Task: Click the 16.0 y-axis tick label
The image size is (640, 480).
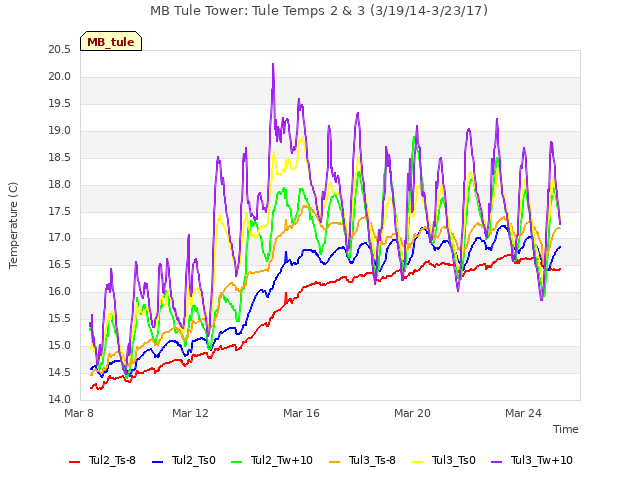Action: (x=60, y=291)
